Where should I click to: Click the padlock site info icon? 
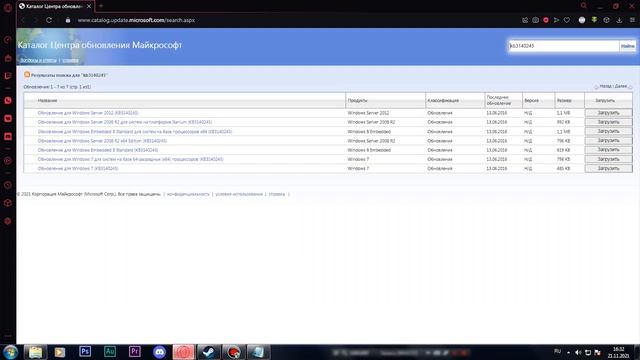tap(68, 20)
